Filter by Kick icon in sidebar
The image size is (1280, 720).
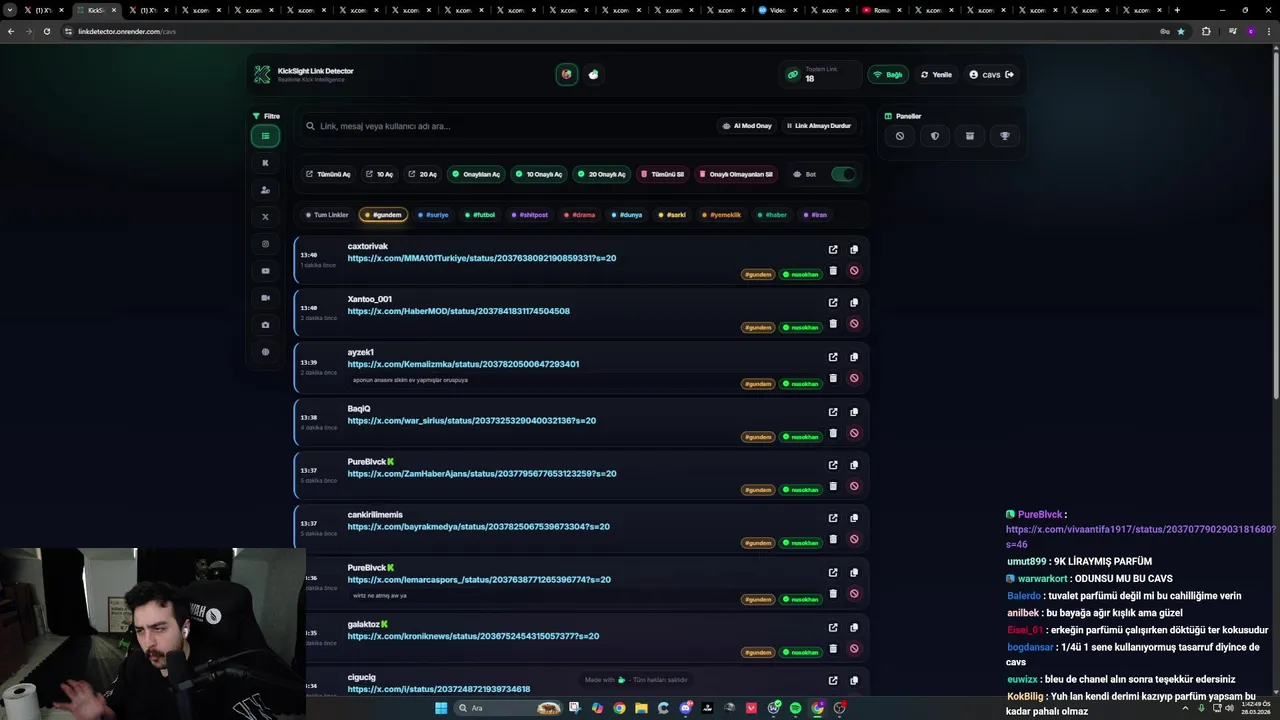(x=265, y=163)
